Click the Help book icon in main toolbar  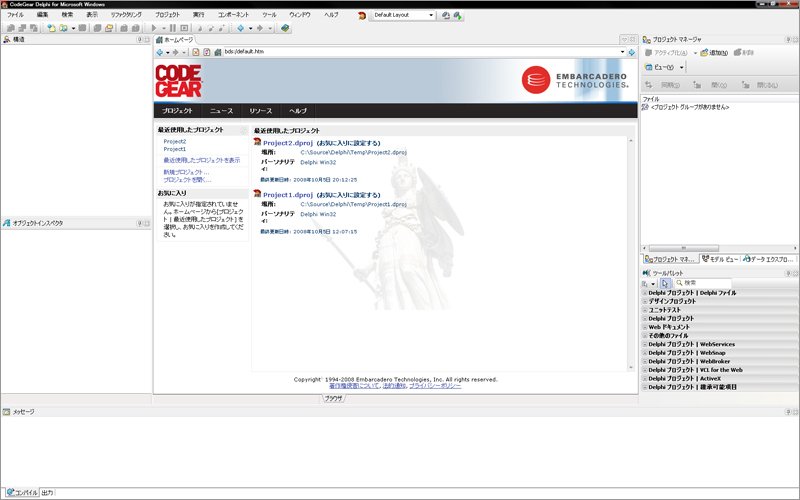(285, 28)
